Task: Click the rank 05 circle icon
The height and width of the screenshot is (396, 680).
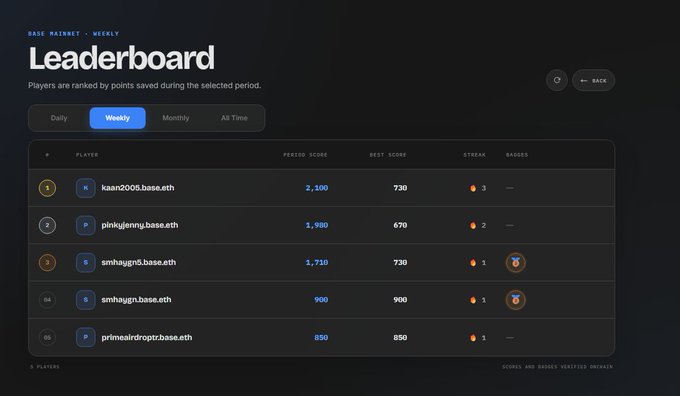Action: [47, 337]
